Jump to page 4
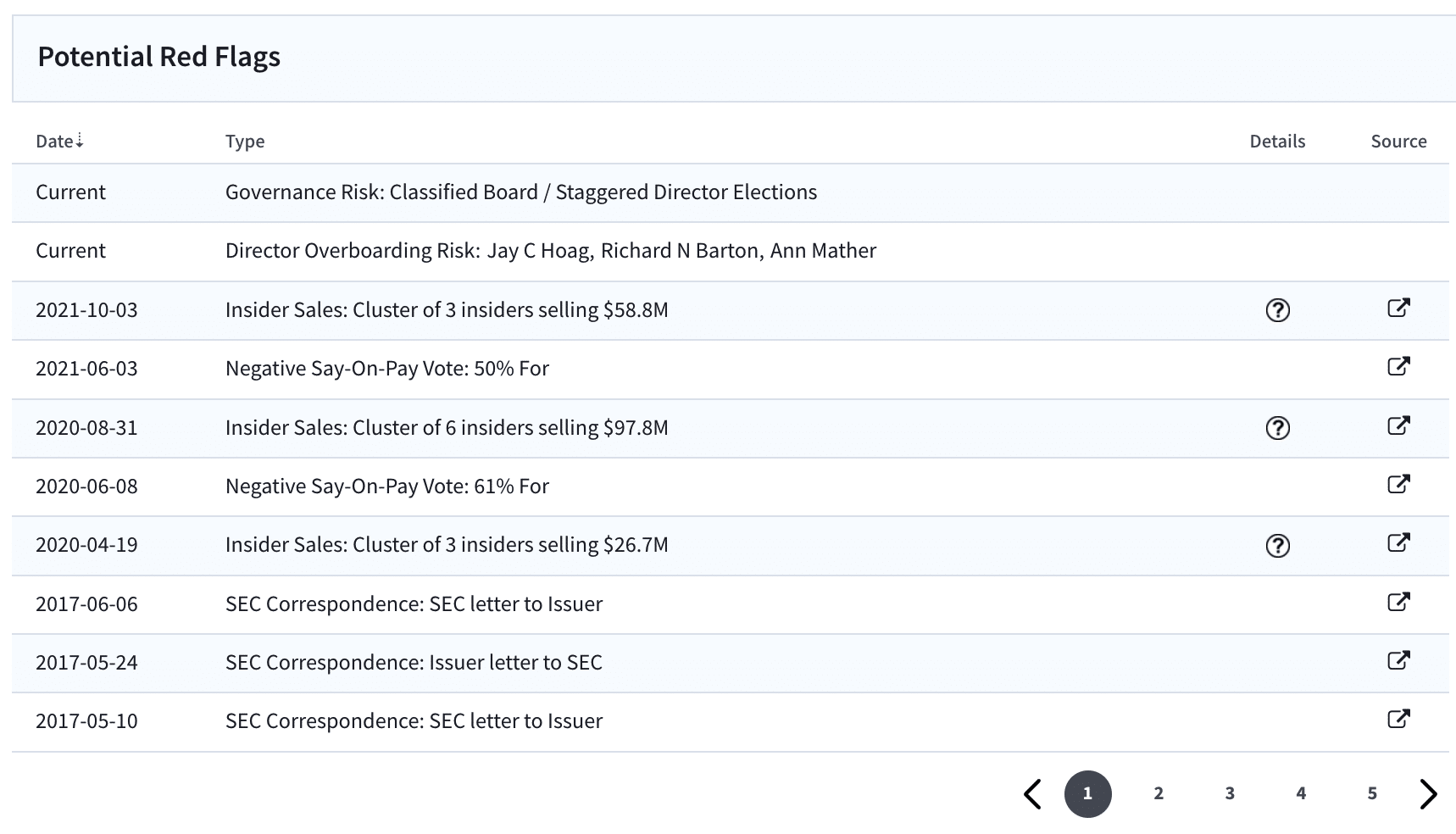Screen dimensions: 1456x834 (1301, 793)
